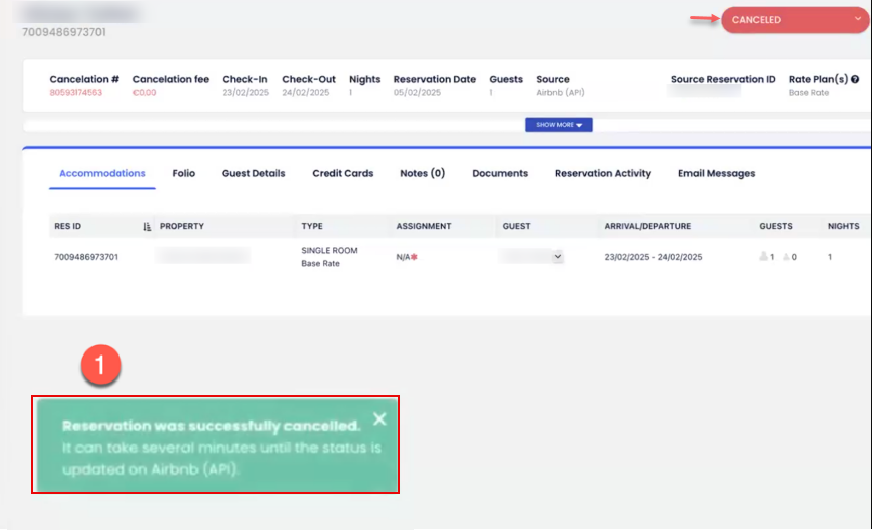Click the adult guests icon in the row
This screenshot has height=530, width=872.
(x=765, y=257)
